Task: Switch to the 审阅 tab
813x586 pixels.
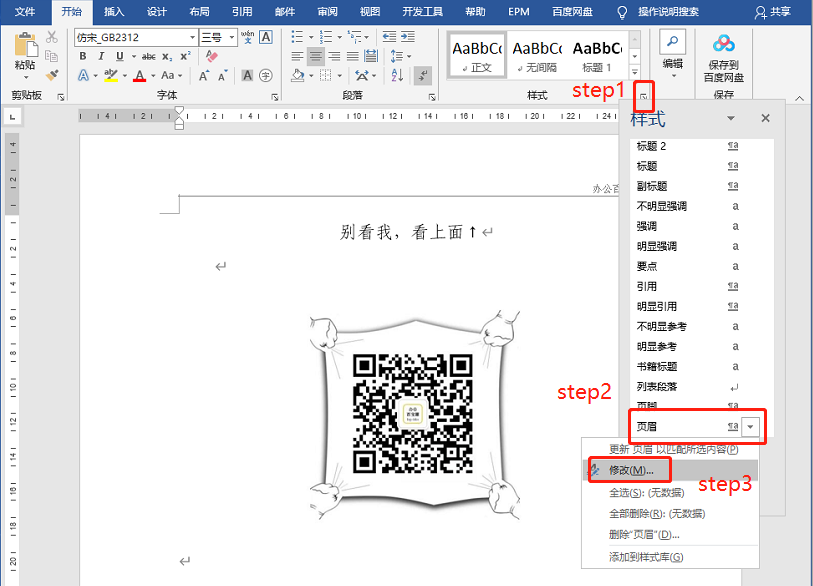Action: point(327,11)
